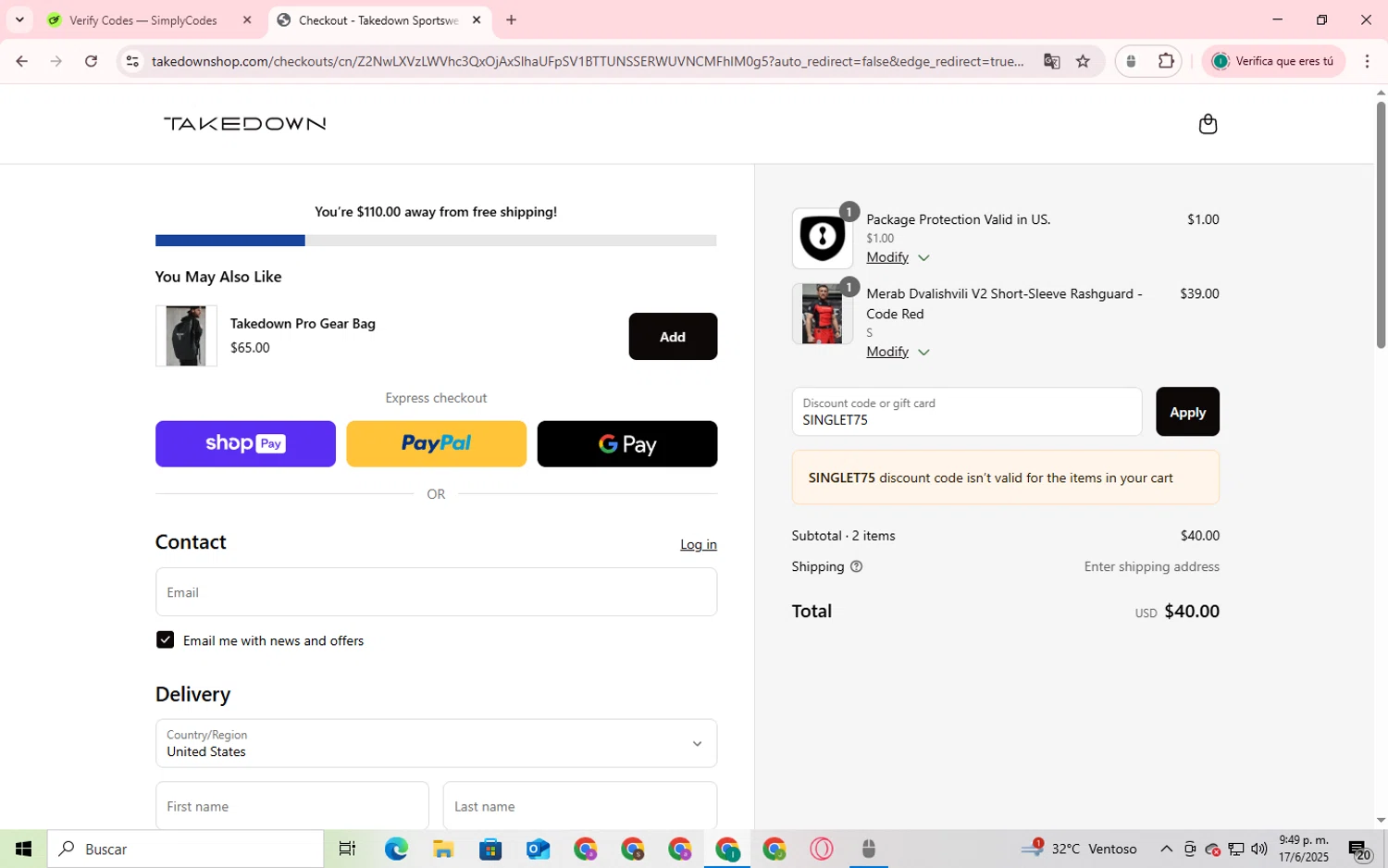Screen dimensions: 1388x868
Task: Open the browser extensions puzzle icon
Action: pyautogui.click(x=1166, y=61)
